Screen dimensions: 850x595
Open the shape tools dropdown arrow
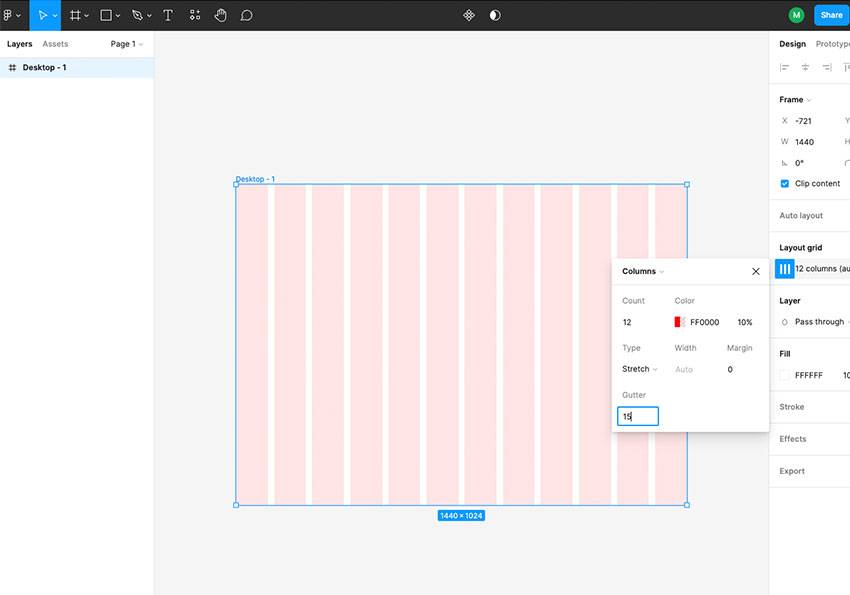tap(118, 16)
